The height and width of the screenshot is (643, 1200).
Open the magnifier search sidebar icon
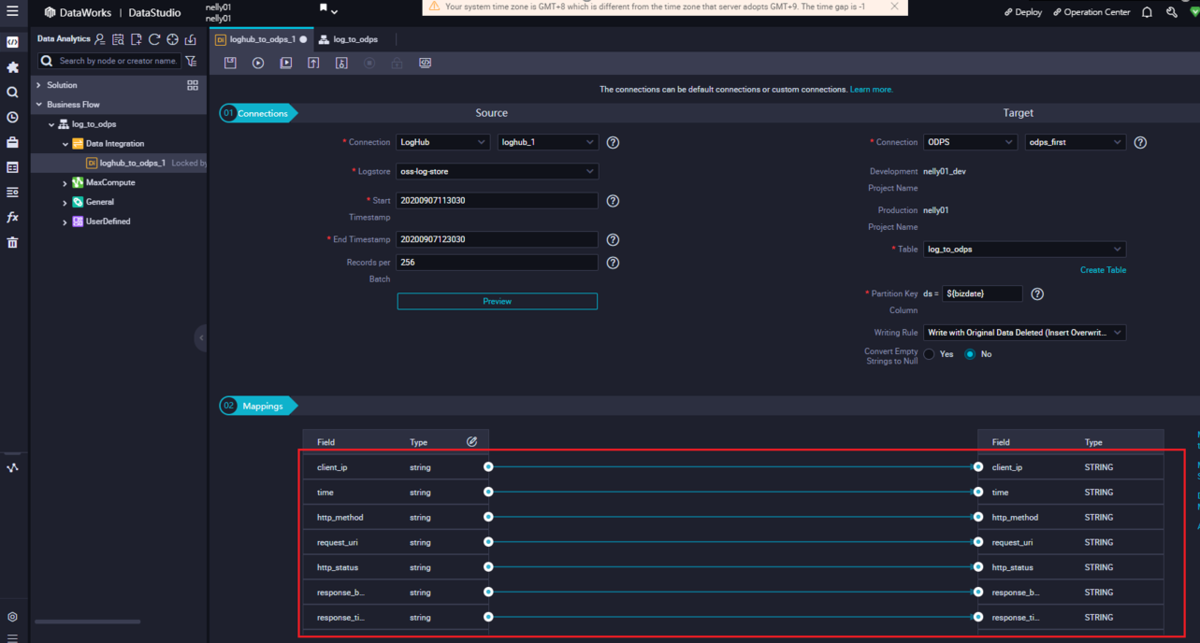(x=12, y=92)
